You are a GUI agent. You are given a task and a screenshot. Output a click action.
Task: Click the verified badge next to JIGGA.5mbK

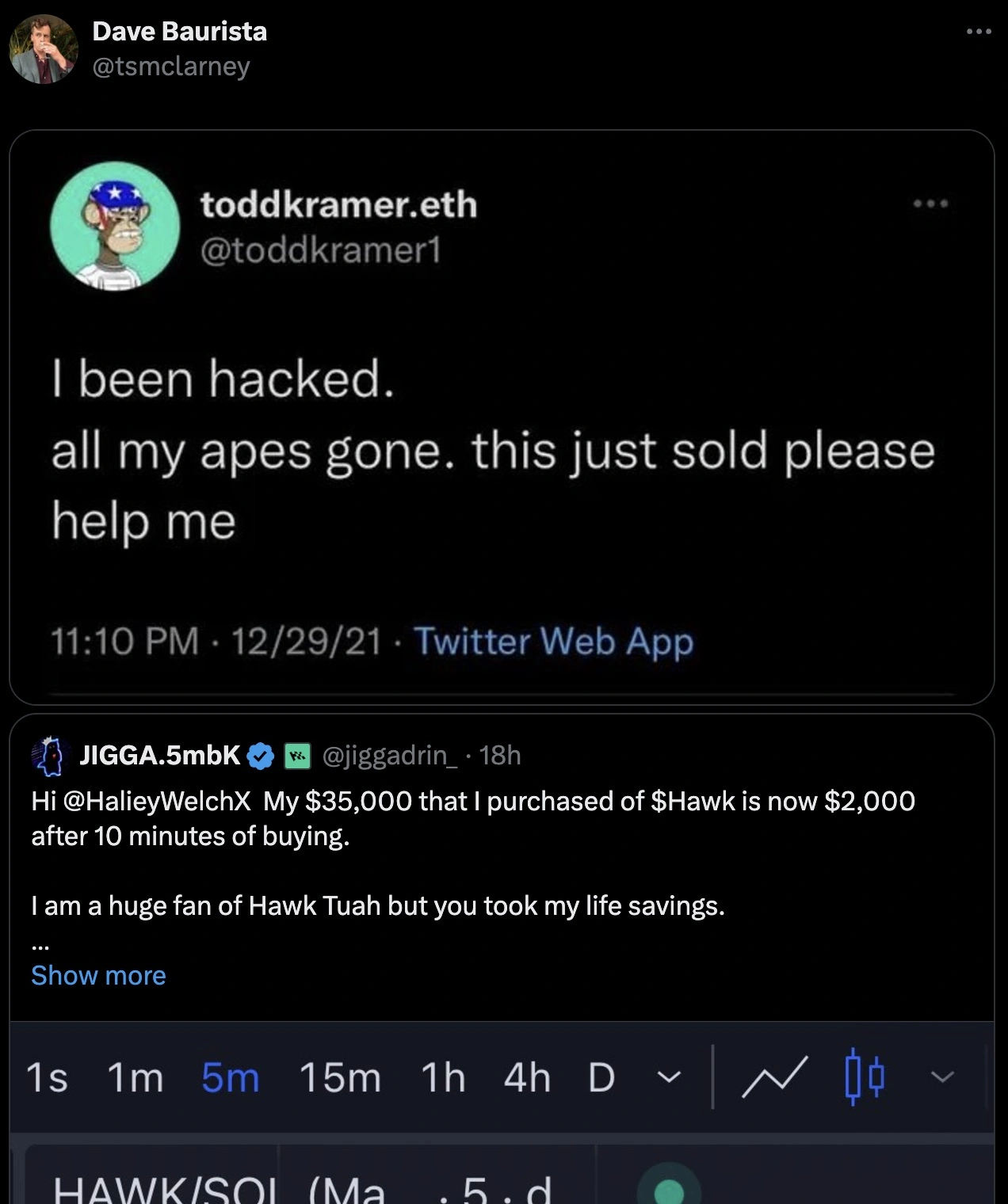click(x=261, y=756)
